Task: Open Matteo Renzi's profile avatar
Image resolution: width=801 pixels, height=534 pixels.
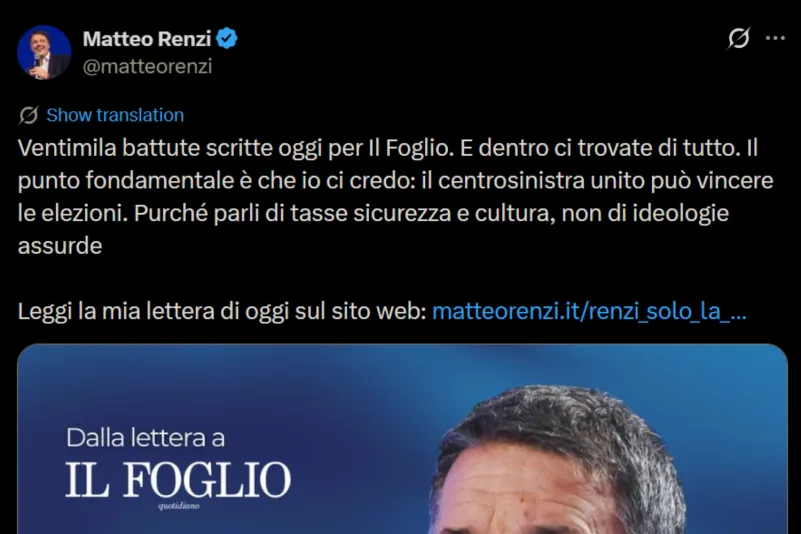Action: coord(44,52)
